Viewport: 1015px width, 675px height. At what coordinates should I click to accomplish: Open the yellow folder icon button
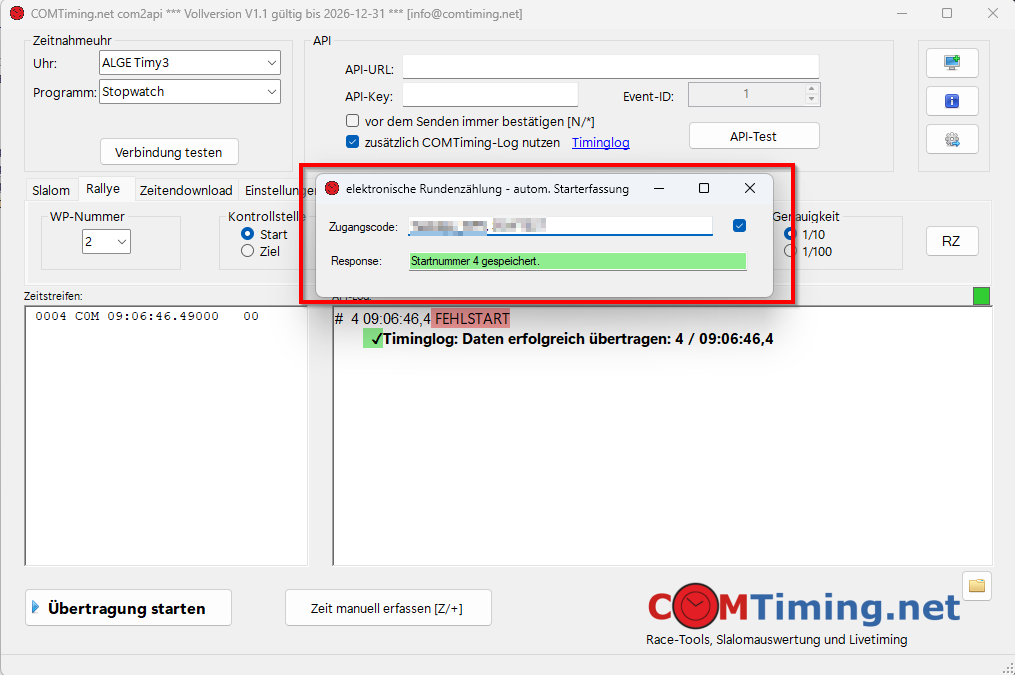click(977, 585)
